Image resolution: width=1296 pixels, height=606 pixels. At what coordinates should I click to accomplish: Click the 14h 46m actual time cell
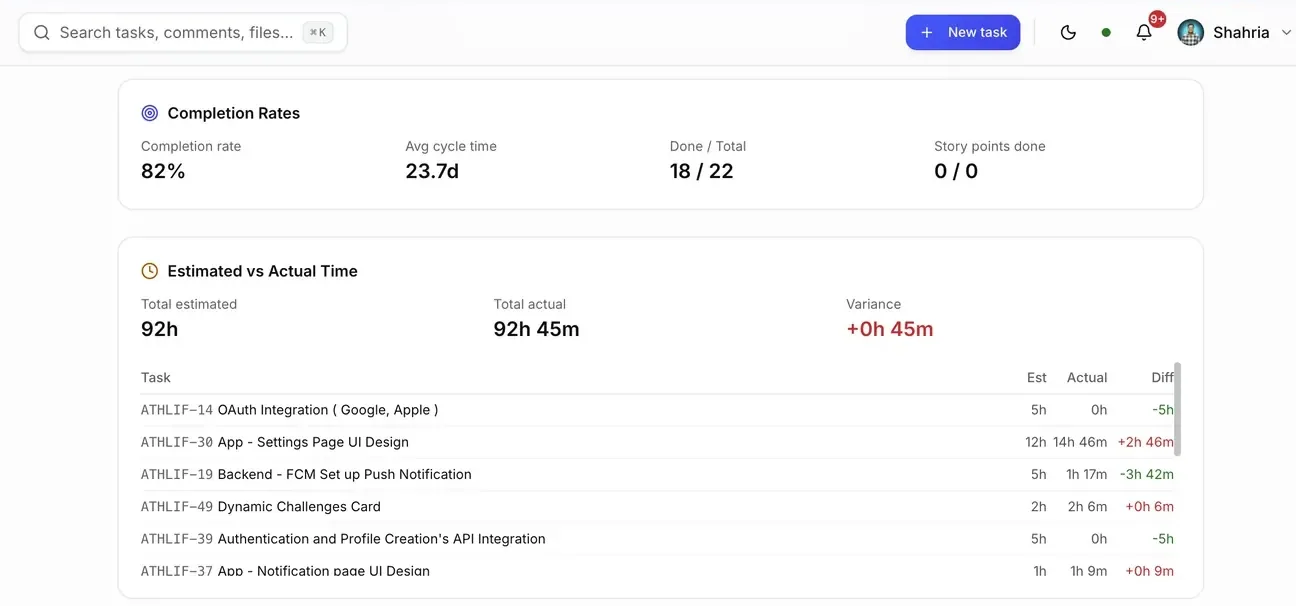coord(1080,442)
